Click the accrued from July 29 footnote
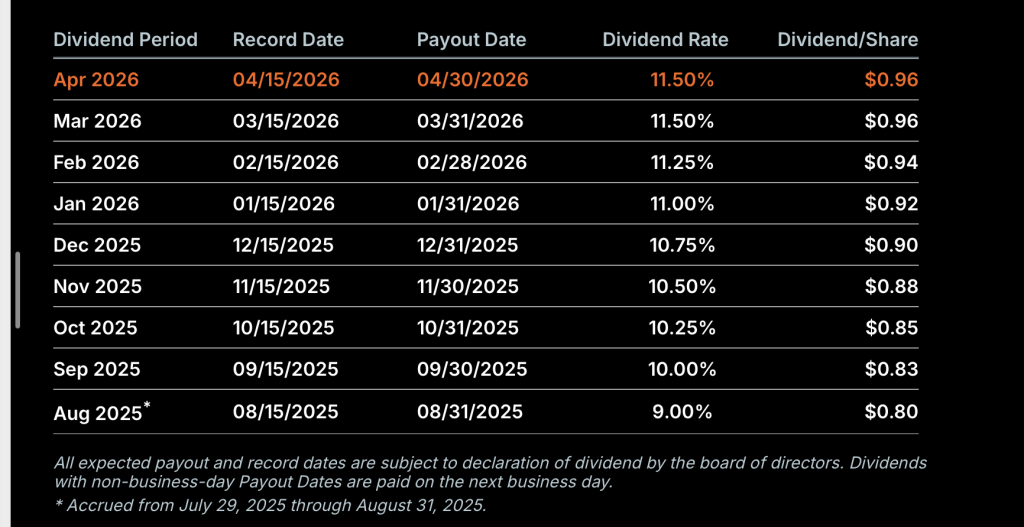 pos(270,505)
